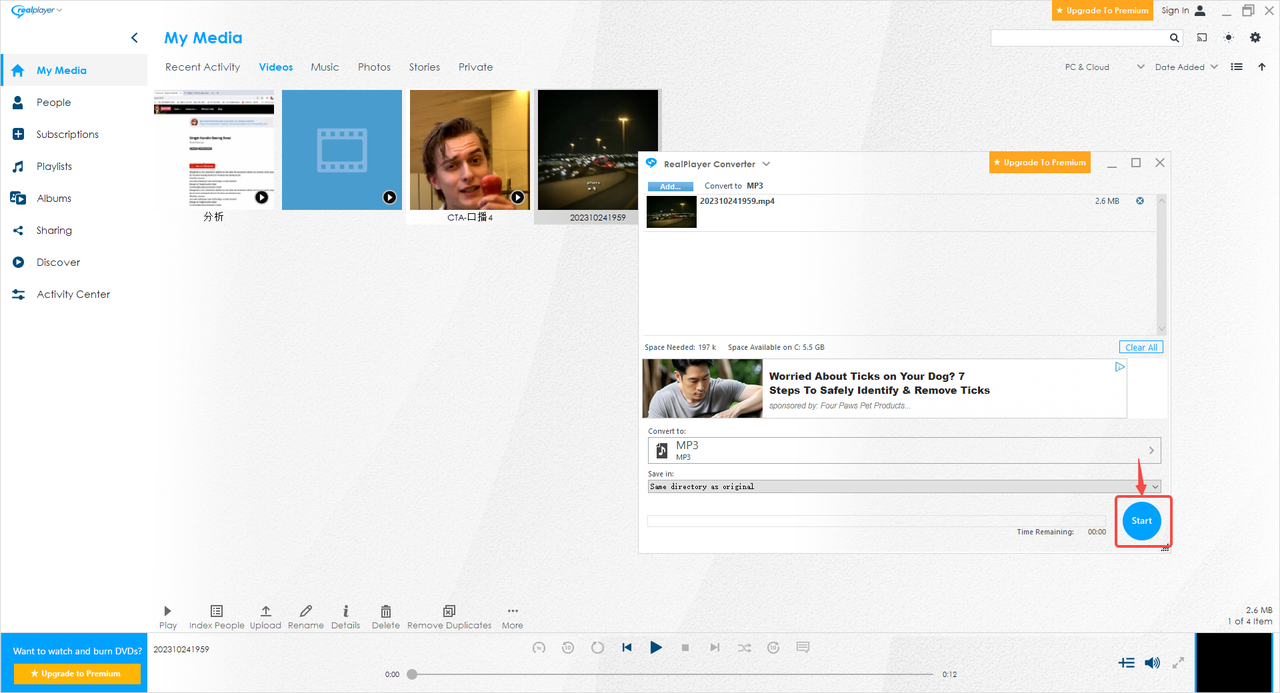This screenshot has height=693, width=1280.
Task: Mute the player volume speaker icon
Action: pyautogui.click(x=1152, y=663)
